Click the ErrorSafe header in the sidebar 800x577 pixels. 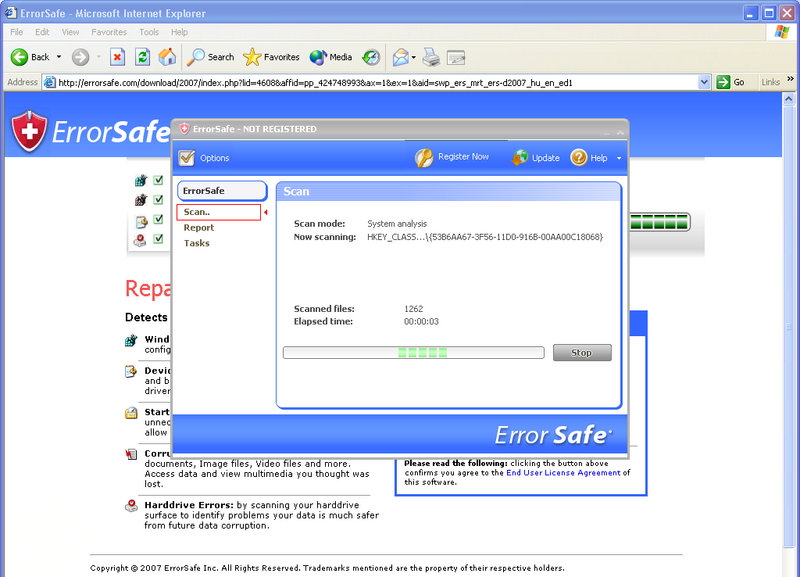click(x=222, y=191)
